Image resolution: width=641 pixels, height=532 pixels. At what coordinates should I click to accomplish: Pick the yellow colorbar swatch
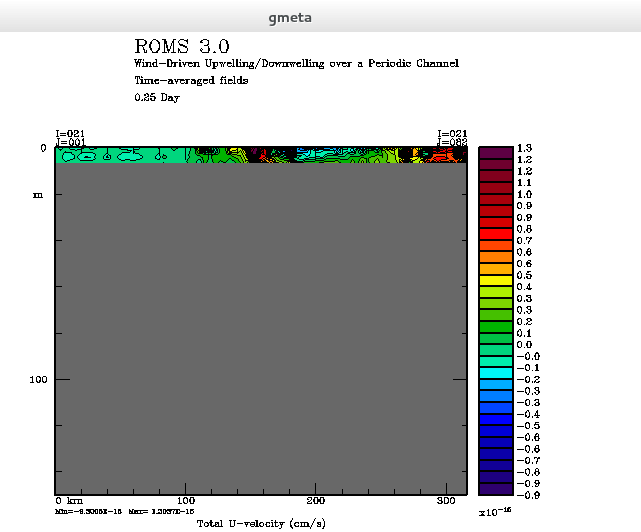(x=495, y=281)
